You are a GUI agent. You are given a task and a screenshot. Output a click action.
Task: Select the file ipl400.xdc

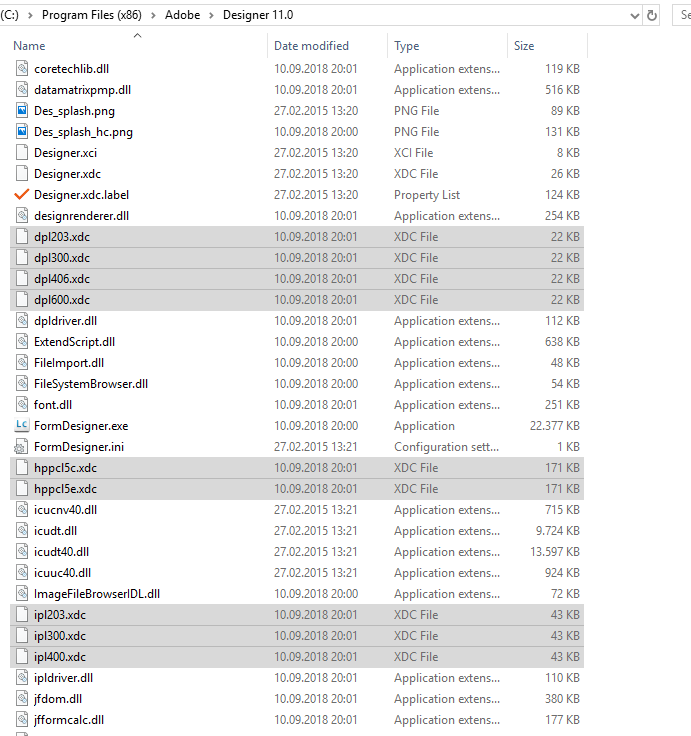point(297,657)
